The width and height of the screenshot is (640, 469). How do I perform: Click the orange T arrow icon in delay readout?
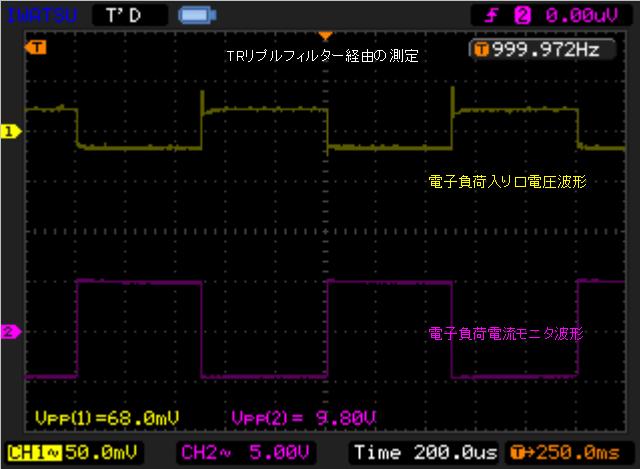pyautogui.click(x=523, y=452)
